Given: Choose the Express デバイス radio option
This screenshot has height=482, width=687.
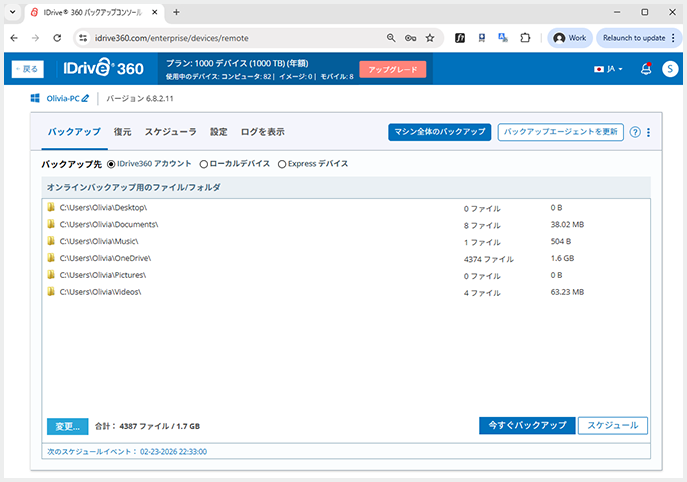Looking at the screenshot, I should click(282, 163).
